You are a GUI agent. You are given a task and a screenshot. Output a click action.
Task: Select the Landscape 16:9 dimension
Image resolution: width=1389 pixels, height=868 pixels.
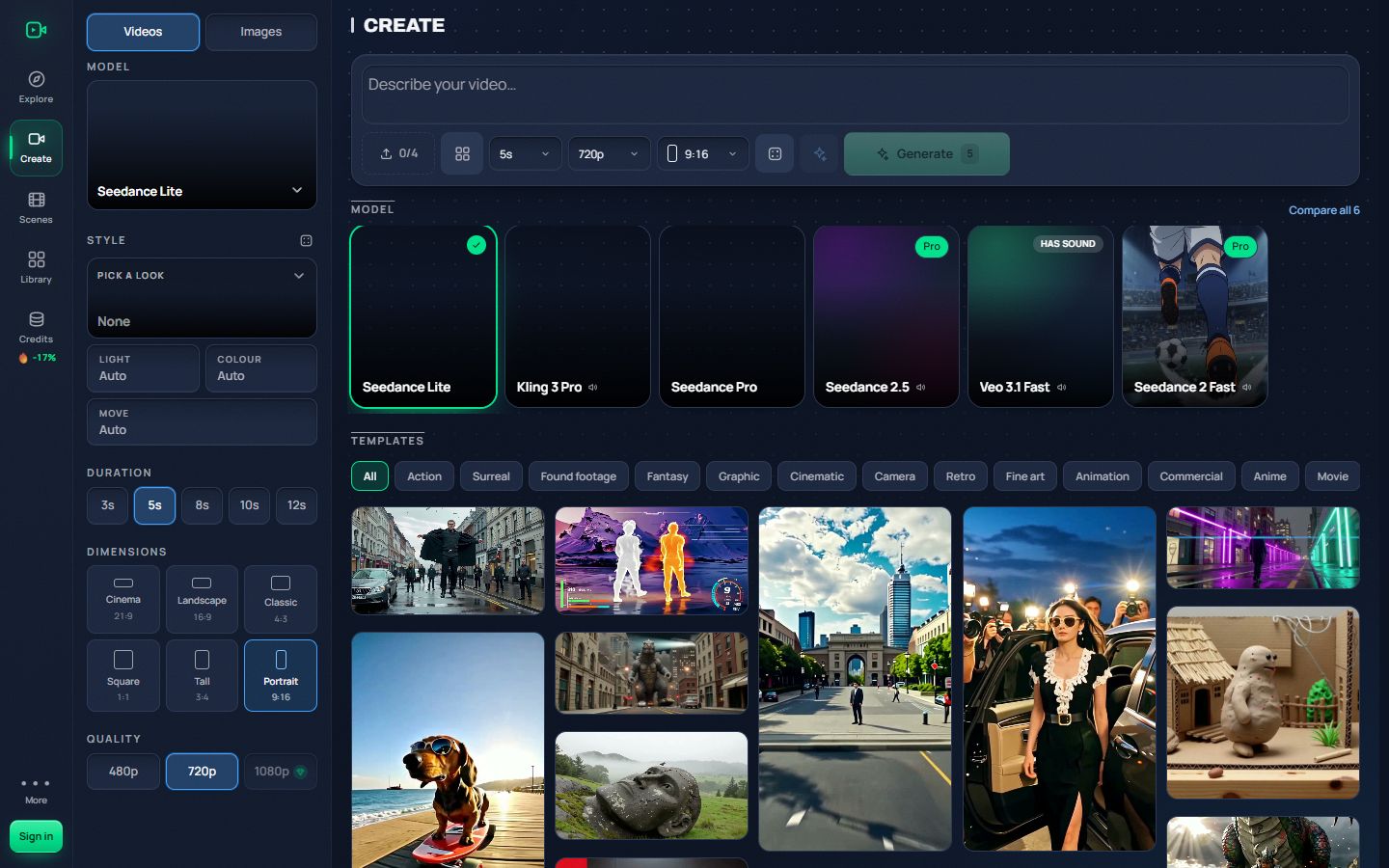tap(202, 599)
